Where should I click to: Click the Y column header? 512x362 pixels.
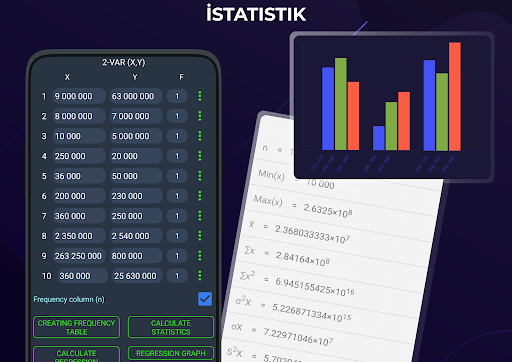pyautogui.click(x=135, y=77)
